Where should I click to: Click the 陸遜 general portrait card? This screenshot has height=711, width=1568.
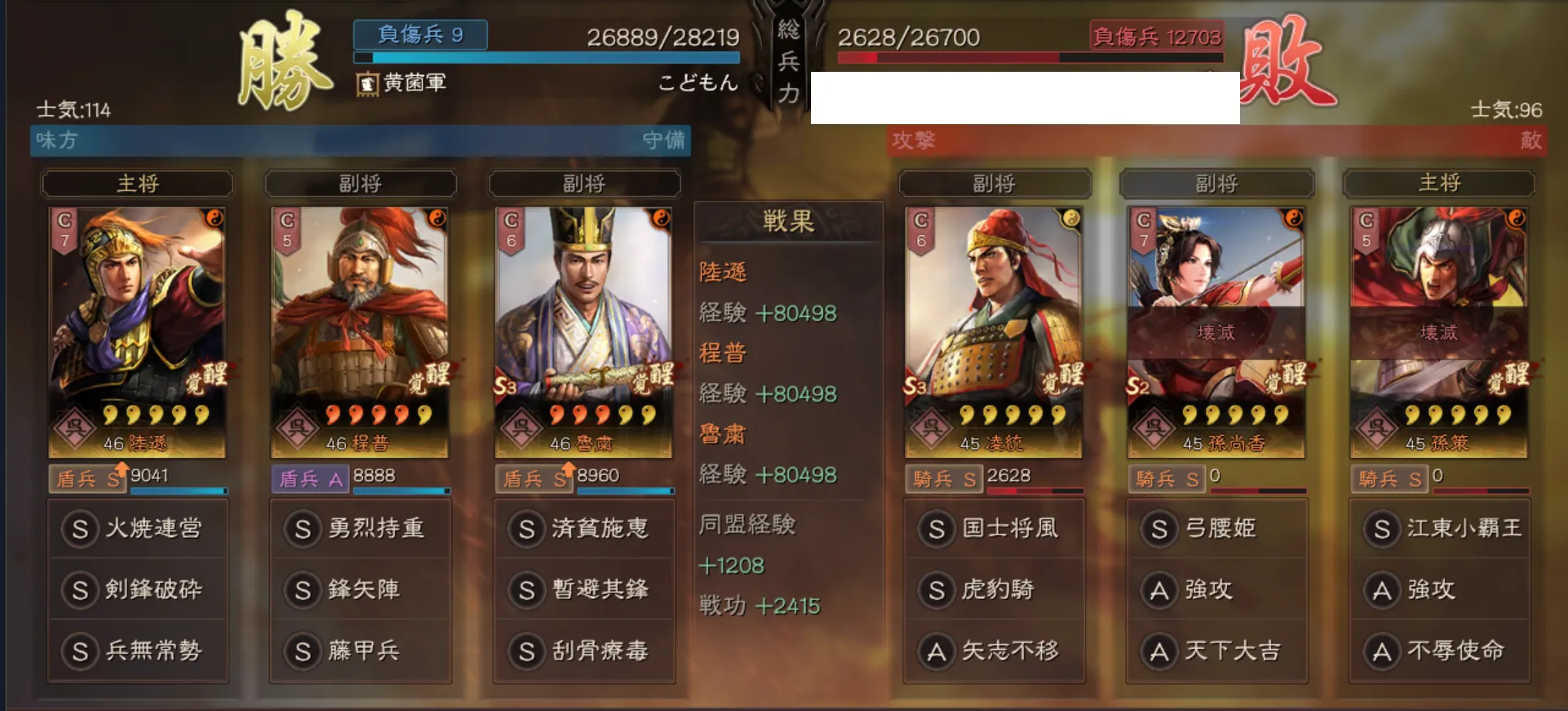click(137, 332)
